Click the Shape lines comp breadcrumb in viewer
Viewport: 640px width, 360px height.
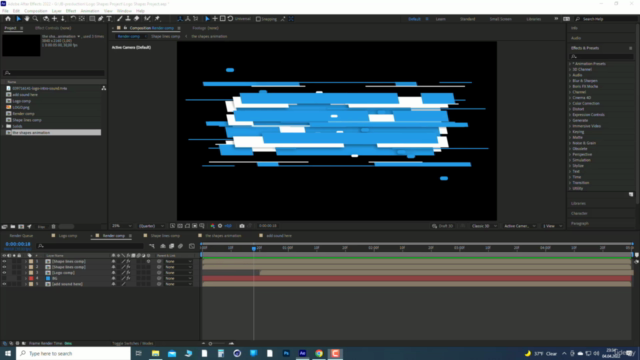coord(165,36)
